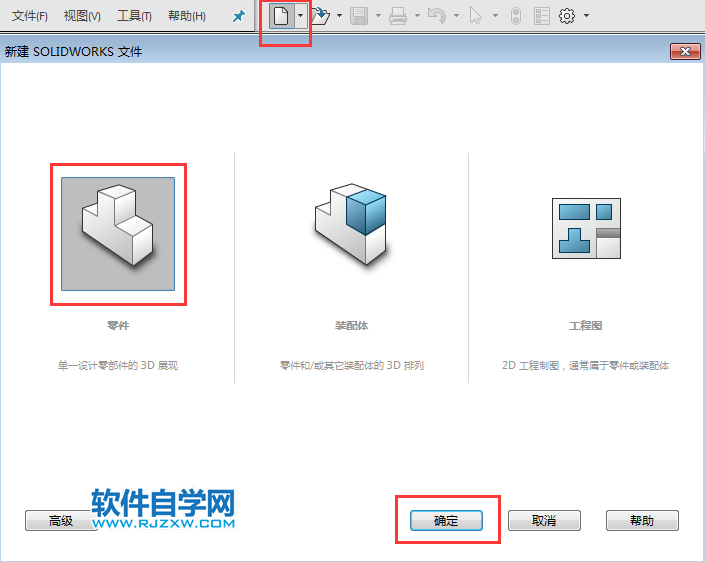
Task: Open the 工具(T) menu
Action: click(134, 16)
